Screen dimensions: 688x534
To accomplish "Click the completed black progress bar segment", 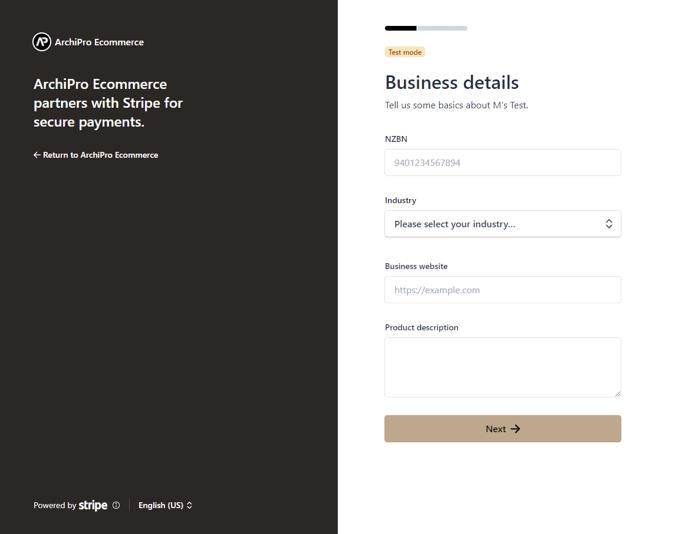I will (x=401, y=28).
